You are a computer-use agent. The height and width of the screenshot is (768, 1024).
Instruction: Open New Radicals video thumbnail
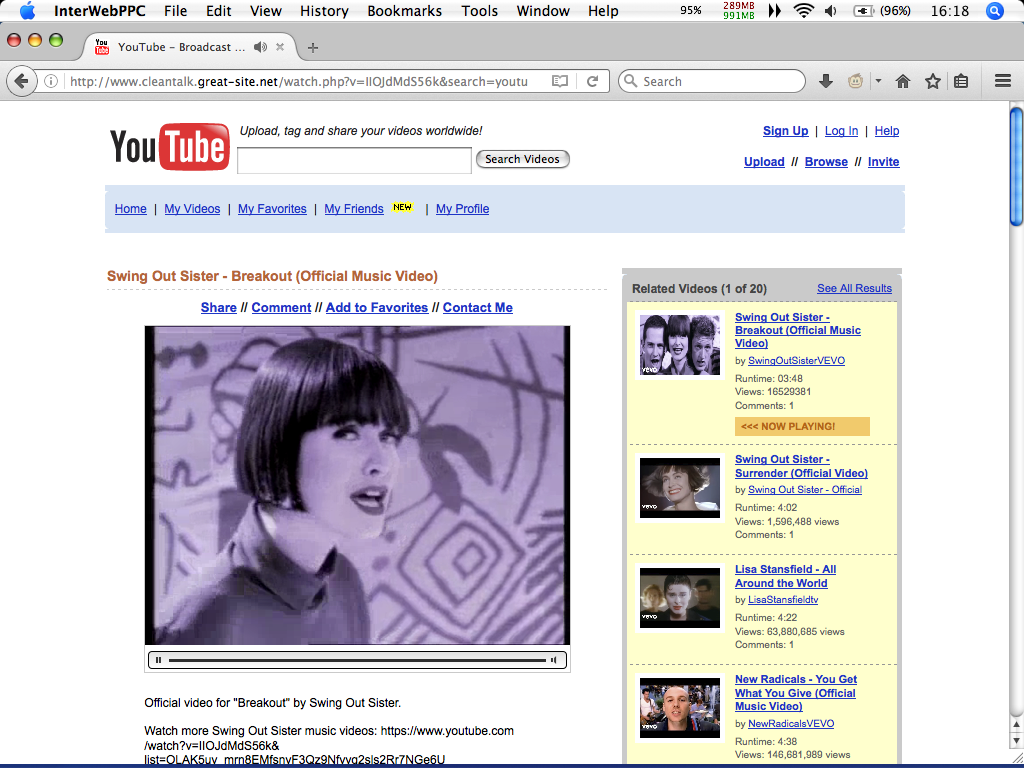point(680,708)
